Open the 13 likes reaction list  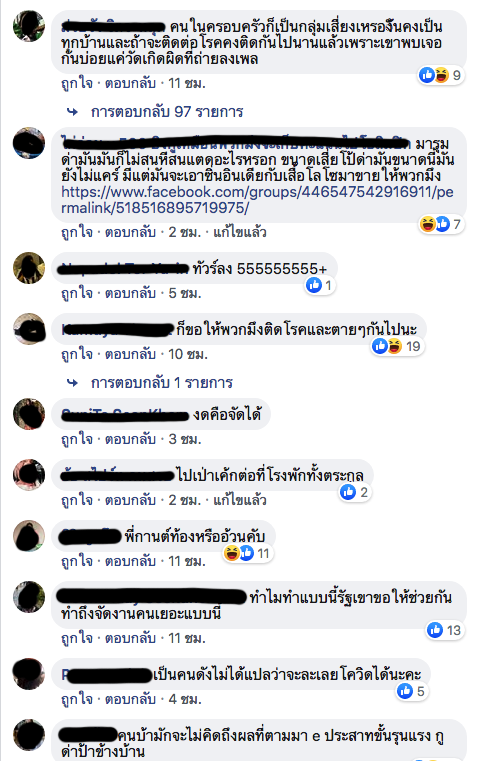(444, 630)
